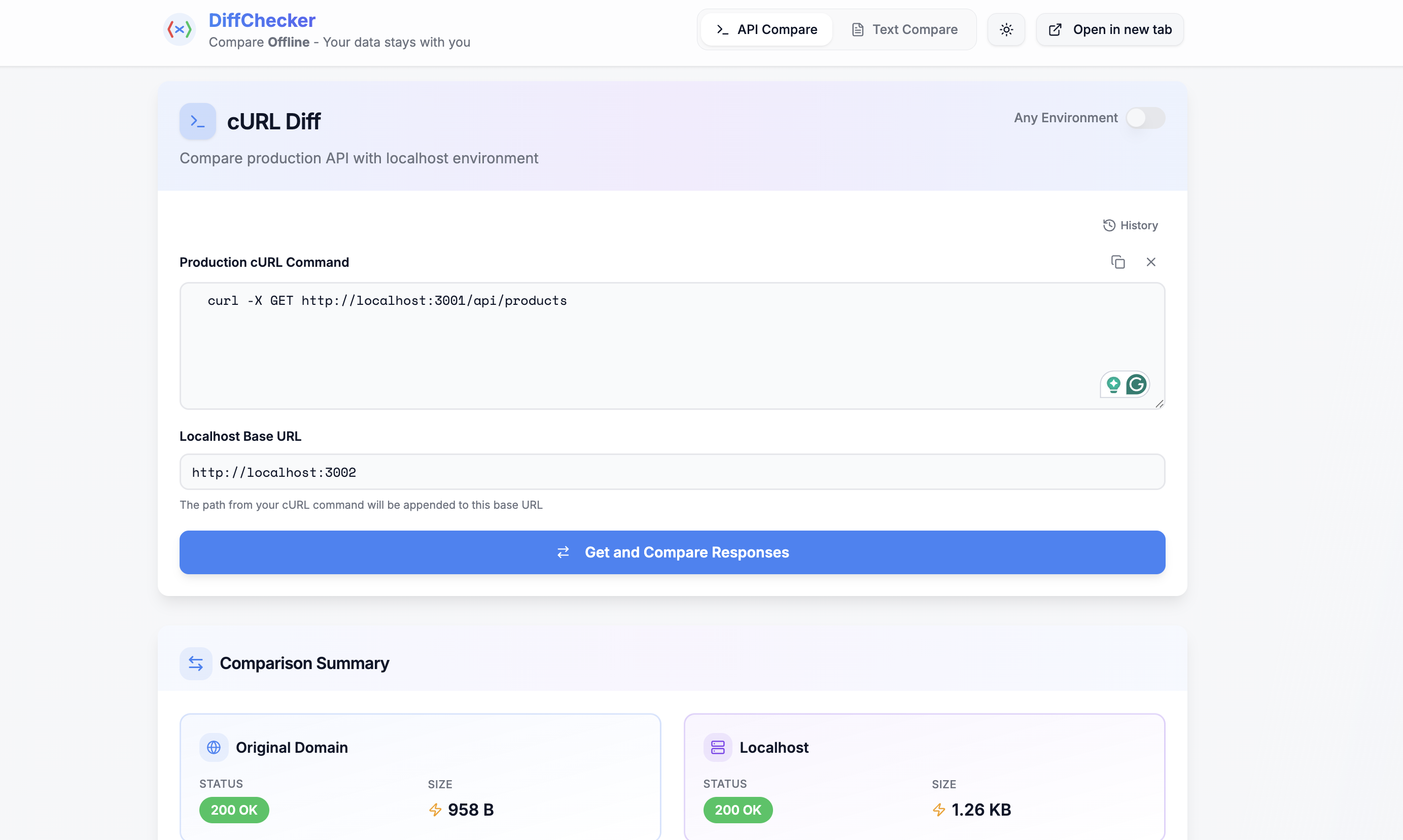
Task: Click the lightning icon beside 958 B
Action: (x=435, y=810)
